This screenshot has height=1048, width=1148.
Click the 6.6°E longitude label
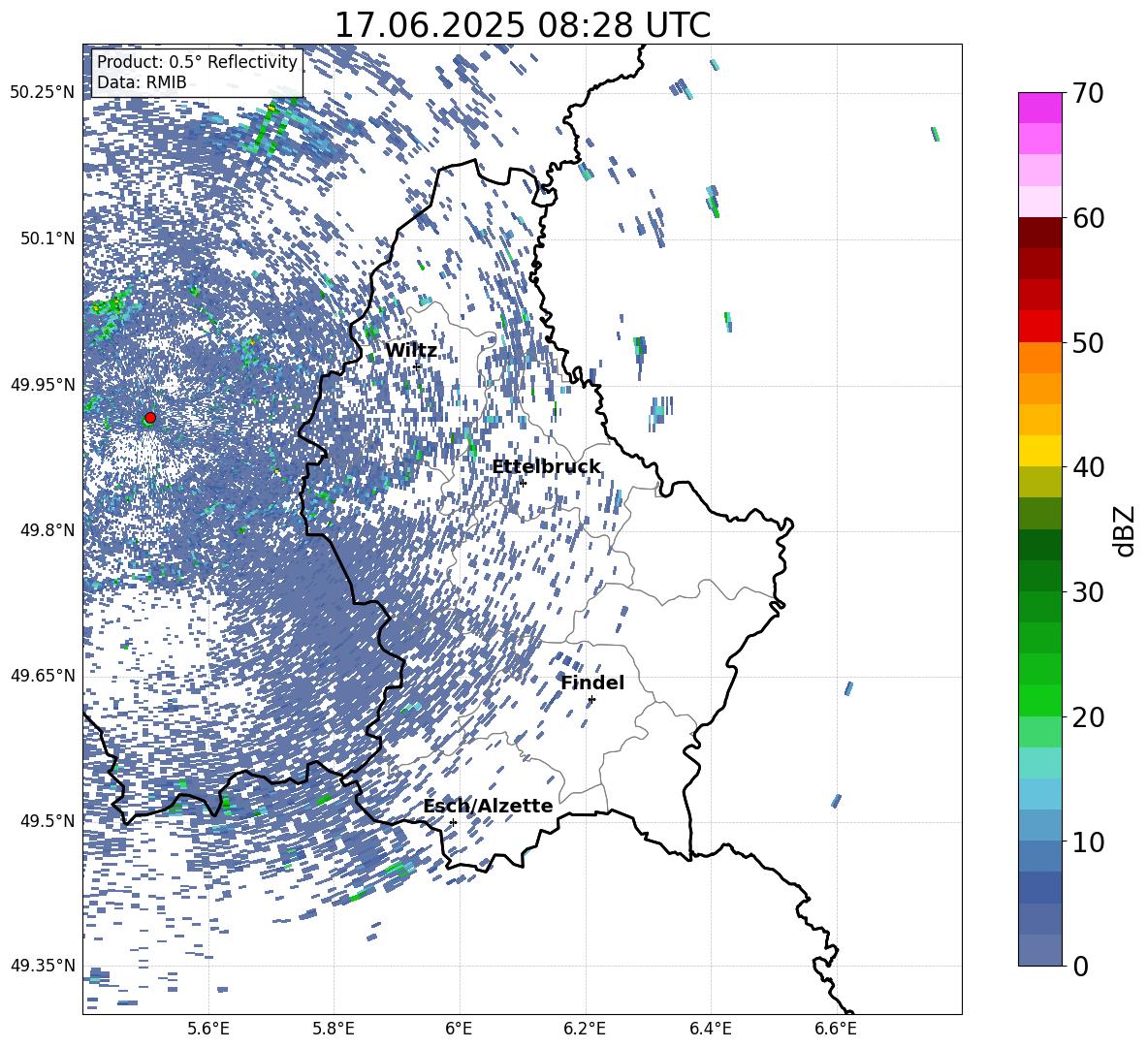(x=836, y=1029)
